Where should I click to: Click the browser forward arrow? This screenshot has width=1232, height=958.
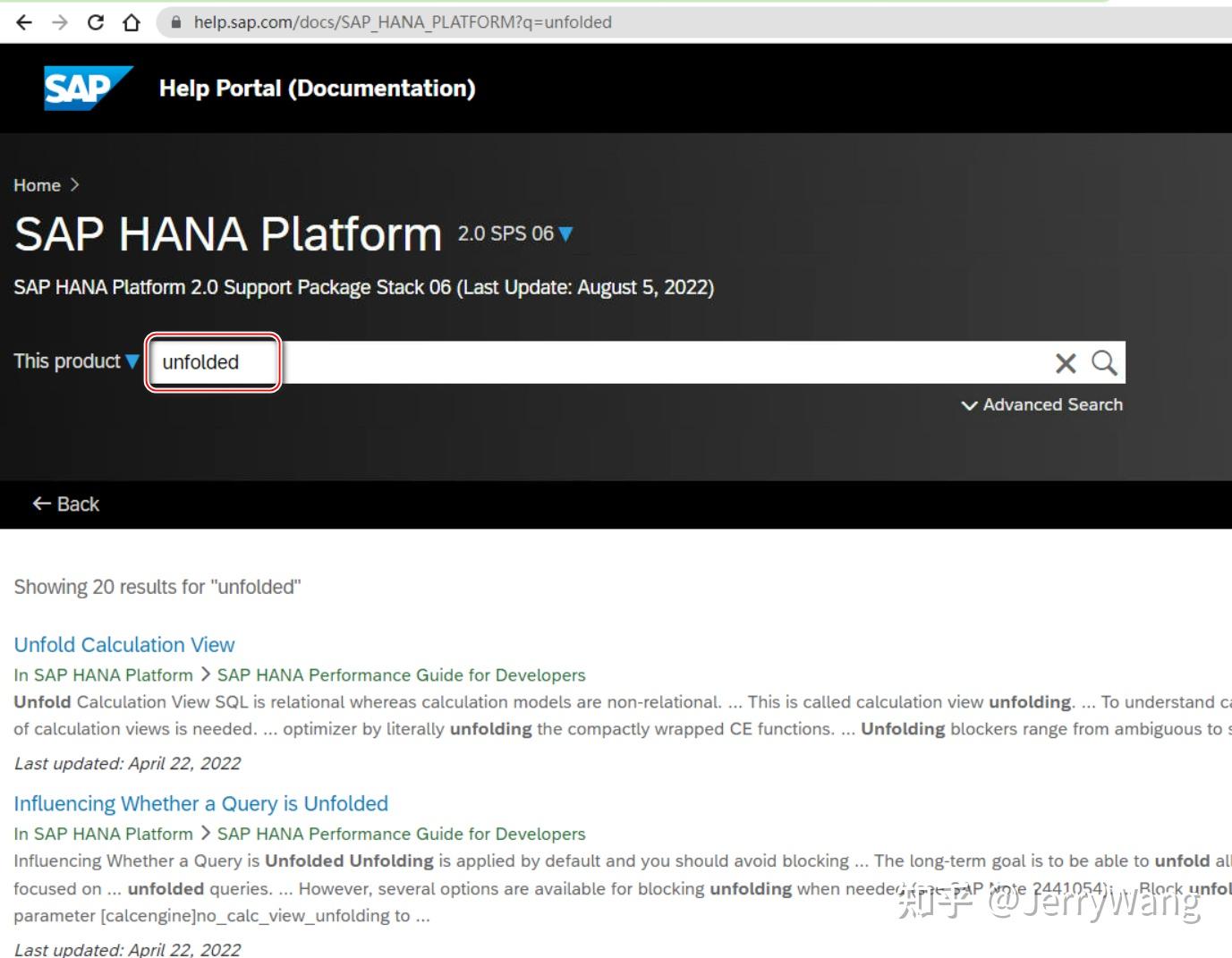(x=59, y=22)
